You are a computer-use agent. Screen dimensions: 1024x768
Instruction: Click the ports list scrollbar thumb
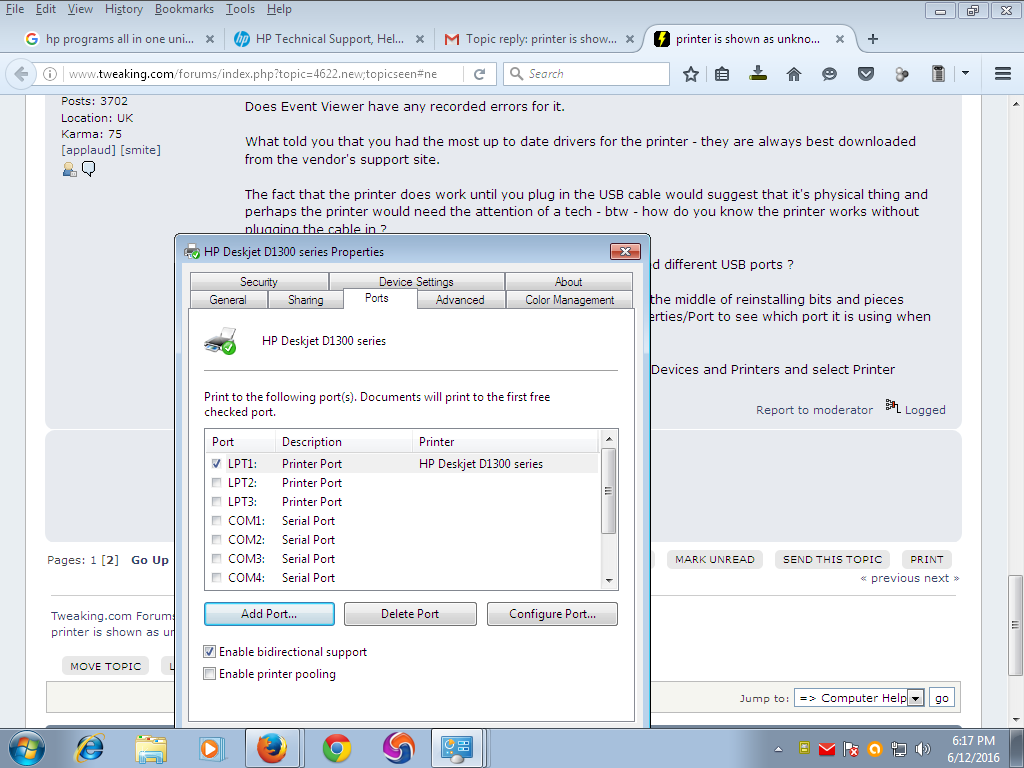[608, 490]
